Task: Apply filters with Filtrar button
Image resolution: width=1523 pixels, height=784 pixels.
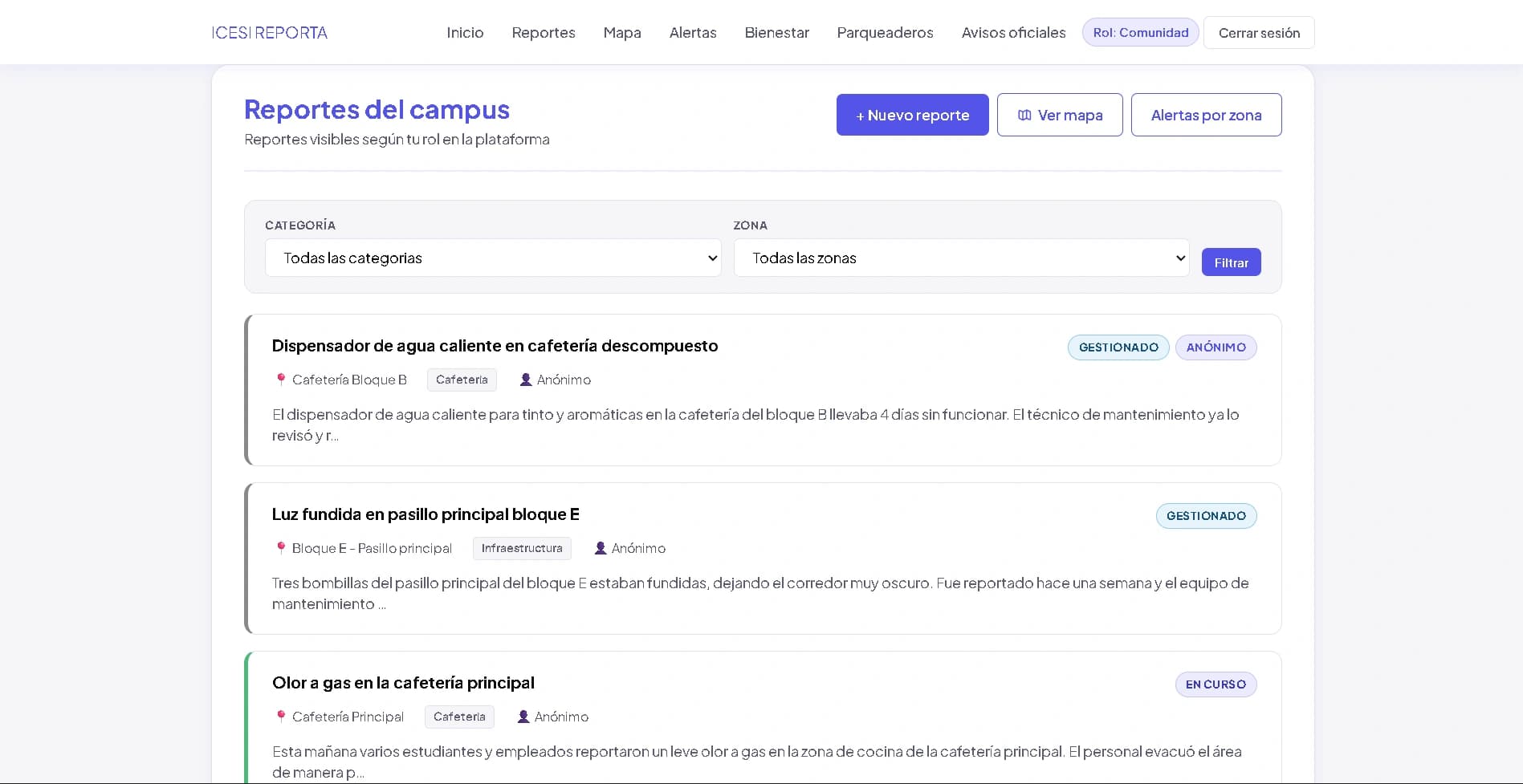Action: click(1231, 262)
